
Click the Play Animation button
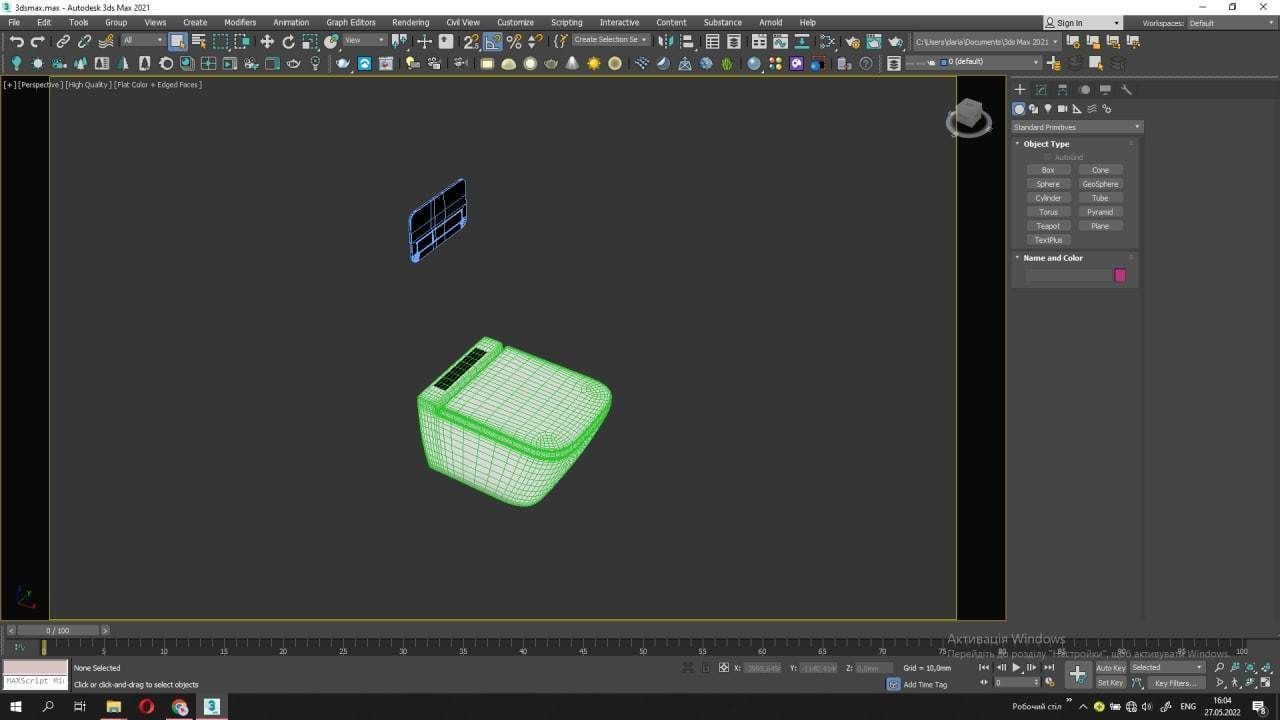coord(1016,667)
